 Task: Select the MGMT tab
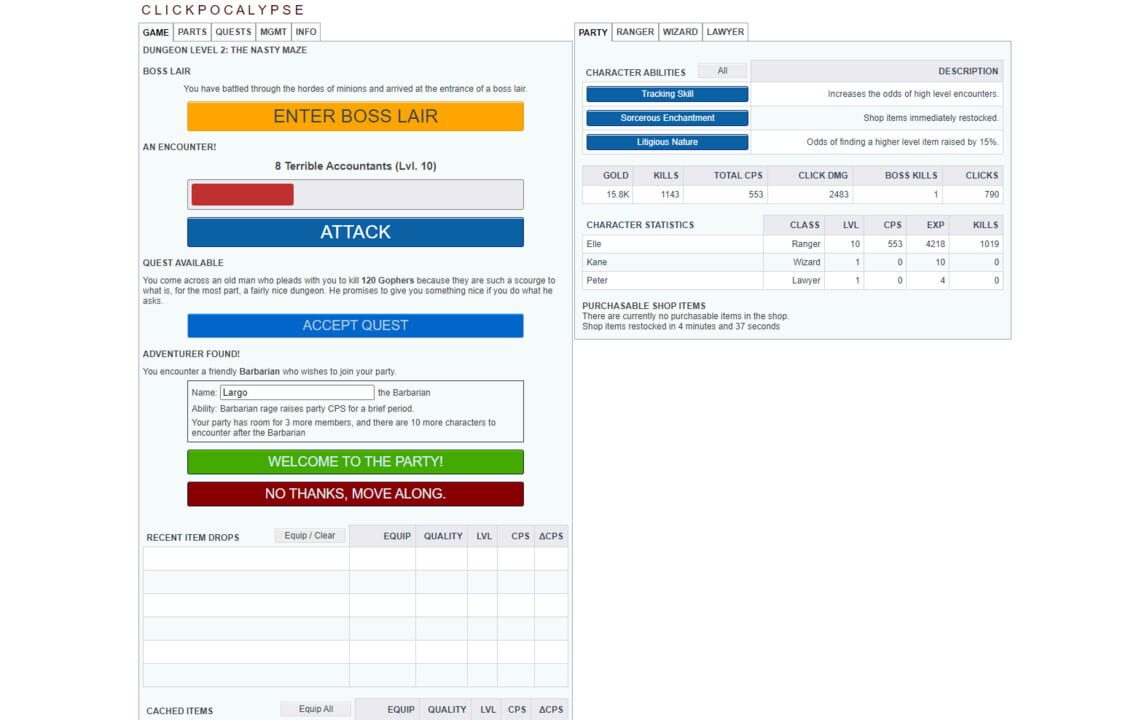pyautogui.click(x=273, y=31)
